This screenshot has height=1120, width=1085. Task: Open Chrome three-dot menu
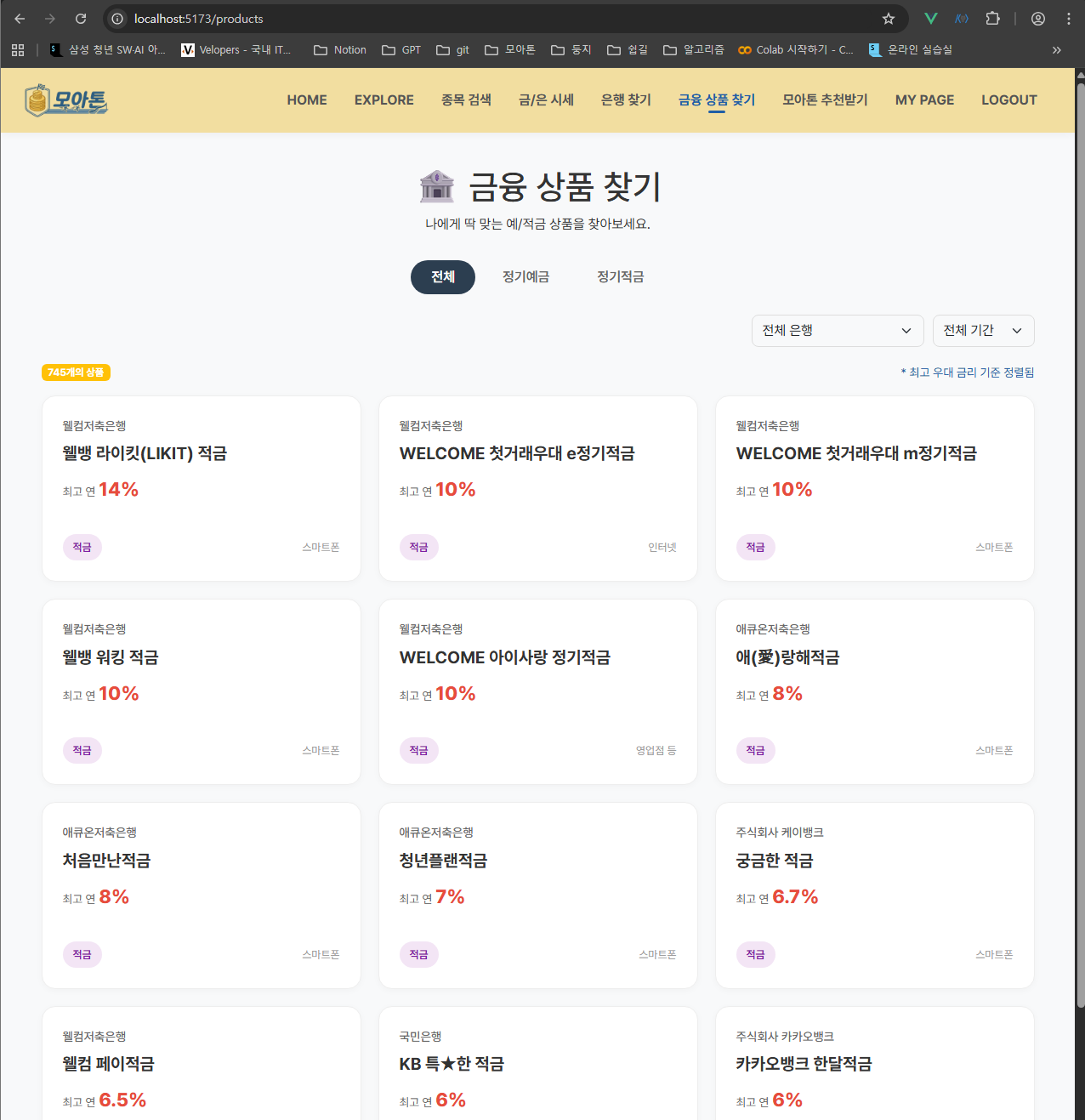click(x=1068, y=19)
